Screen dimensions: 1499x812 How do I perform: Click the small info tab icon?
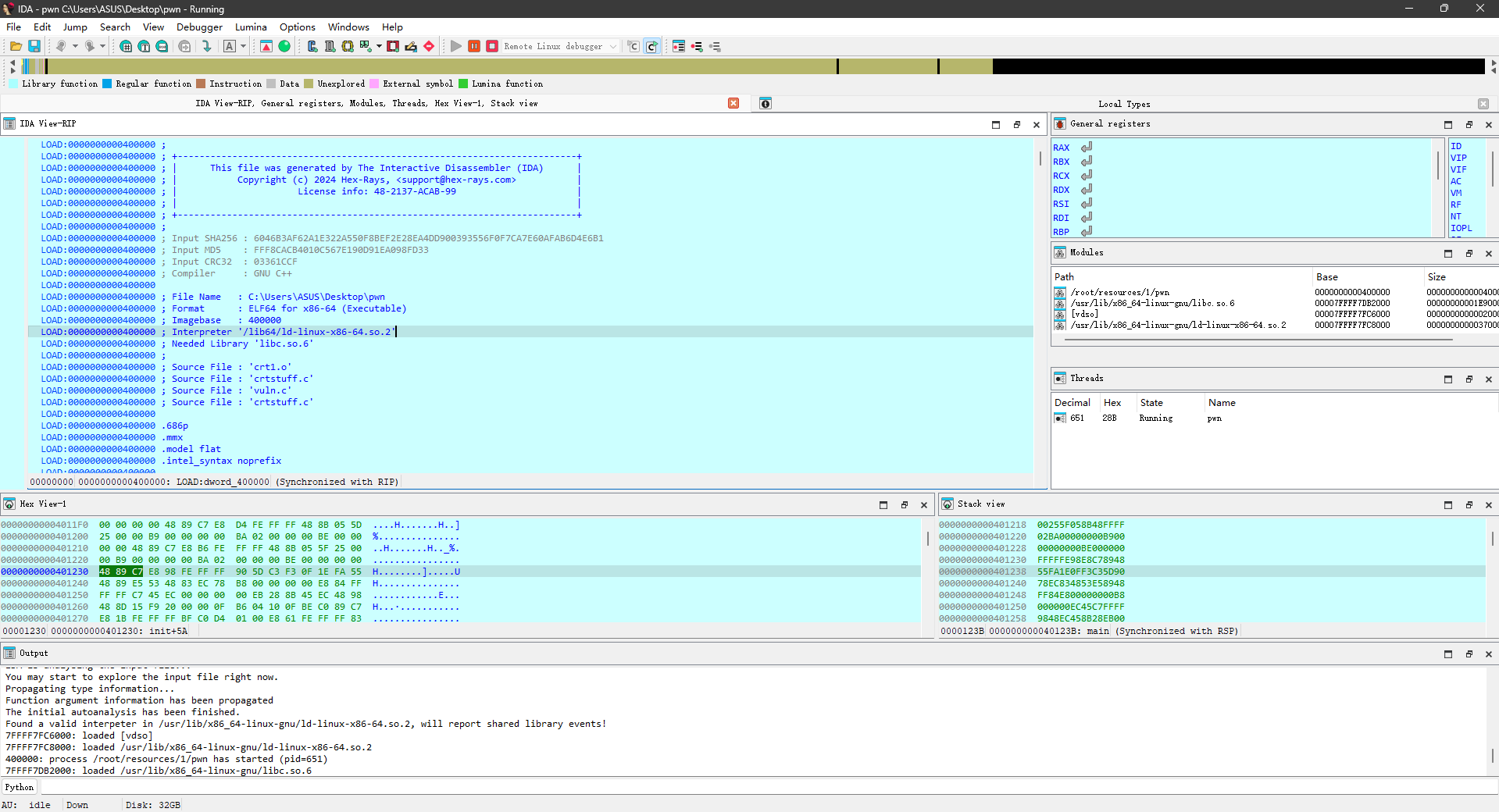[766, 104]
